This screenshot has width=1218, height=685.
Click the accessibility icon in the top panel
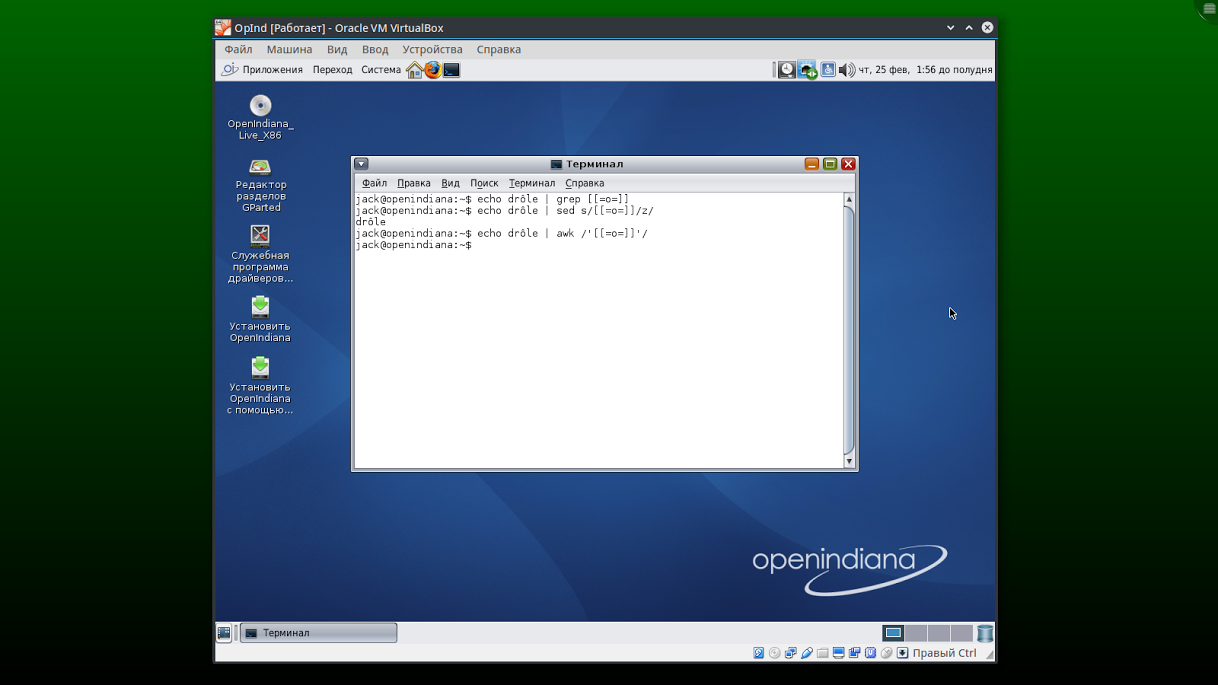(828, 70)
